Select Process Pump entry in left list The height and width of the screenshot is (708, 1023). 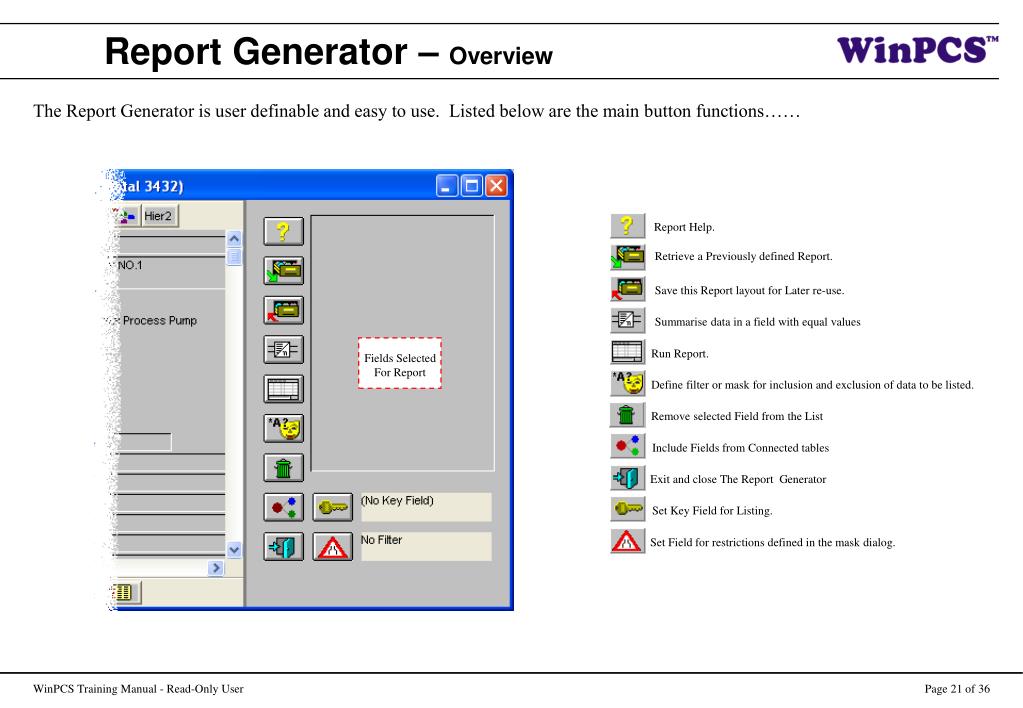coord(160,320)
